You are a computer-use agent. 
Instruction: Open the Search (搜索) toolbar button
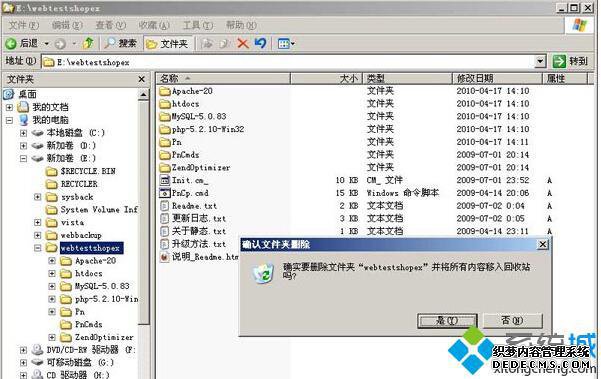(120, 43)
